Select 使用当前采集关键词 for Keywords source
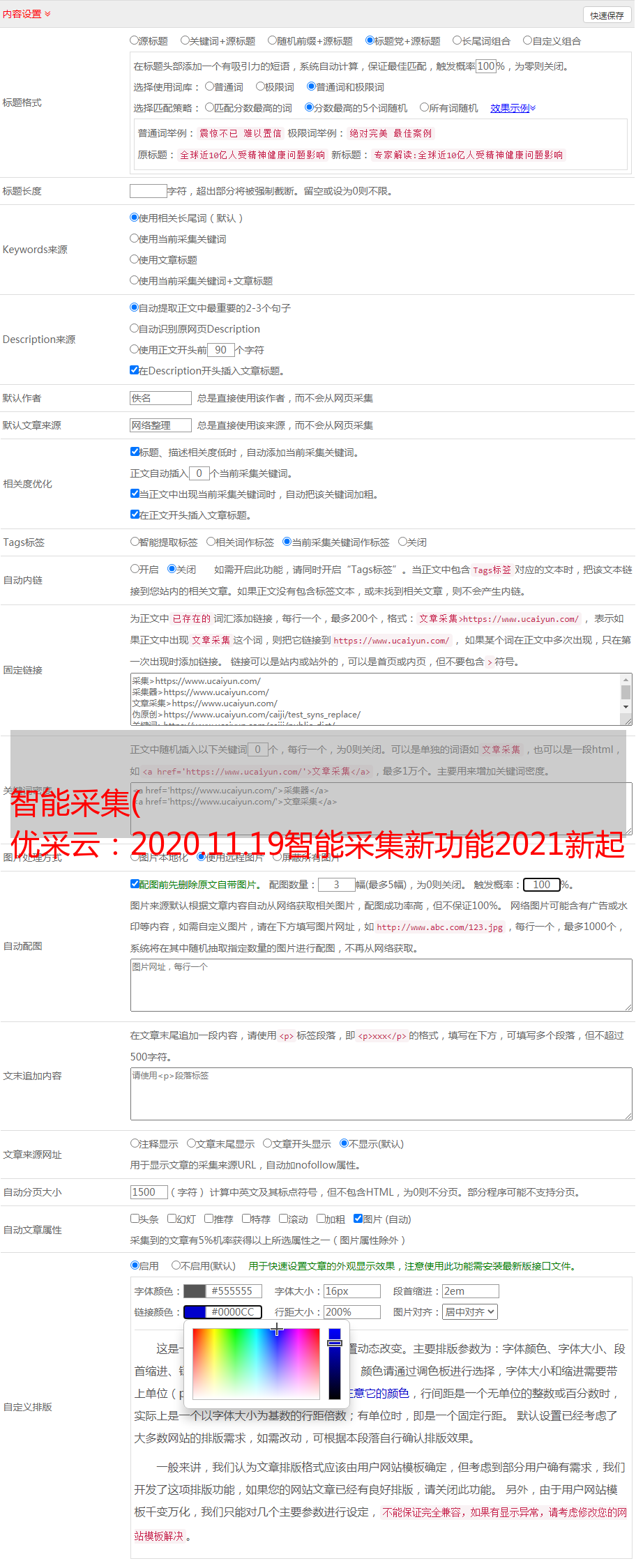Image resolution: width=636 pixels, height=1568 pixels. coord(135,239)
